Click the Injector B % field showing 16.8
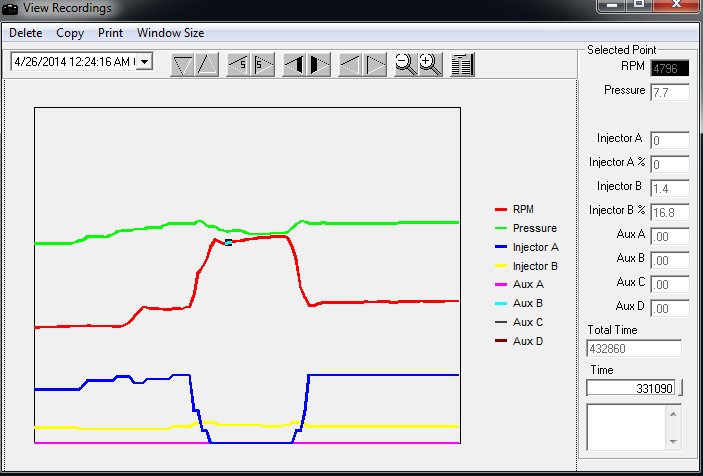The image size is (703, 476). (x=670, y=212)
